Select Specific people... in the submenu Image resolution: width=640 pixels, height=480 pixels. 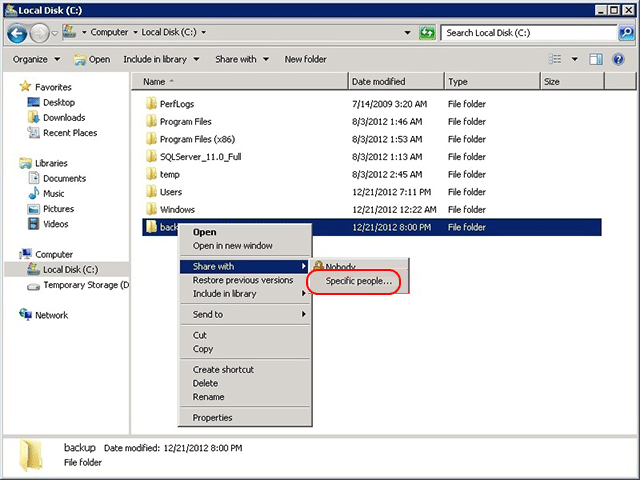point(358,281)
